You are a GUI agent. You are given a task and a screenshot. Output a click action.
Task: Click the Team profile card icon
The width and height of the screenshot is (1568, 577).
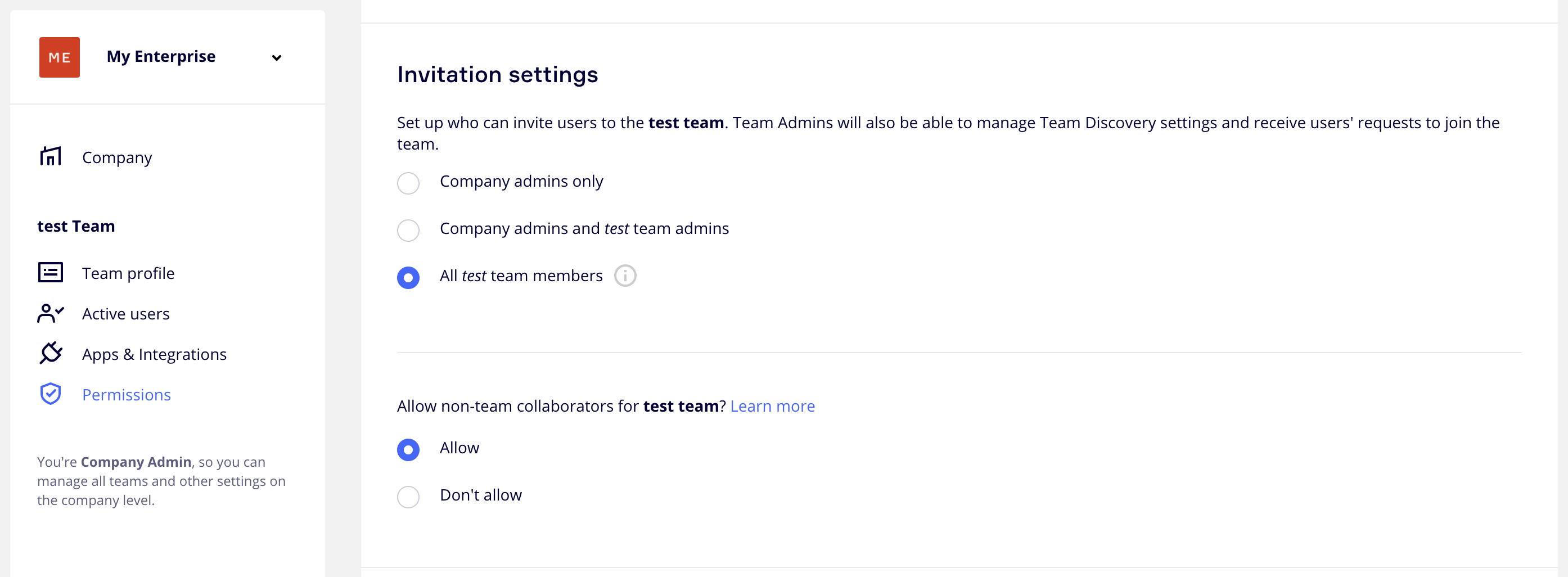pos(51,273)
